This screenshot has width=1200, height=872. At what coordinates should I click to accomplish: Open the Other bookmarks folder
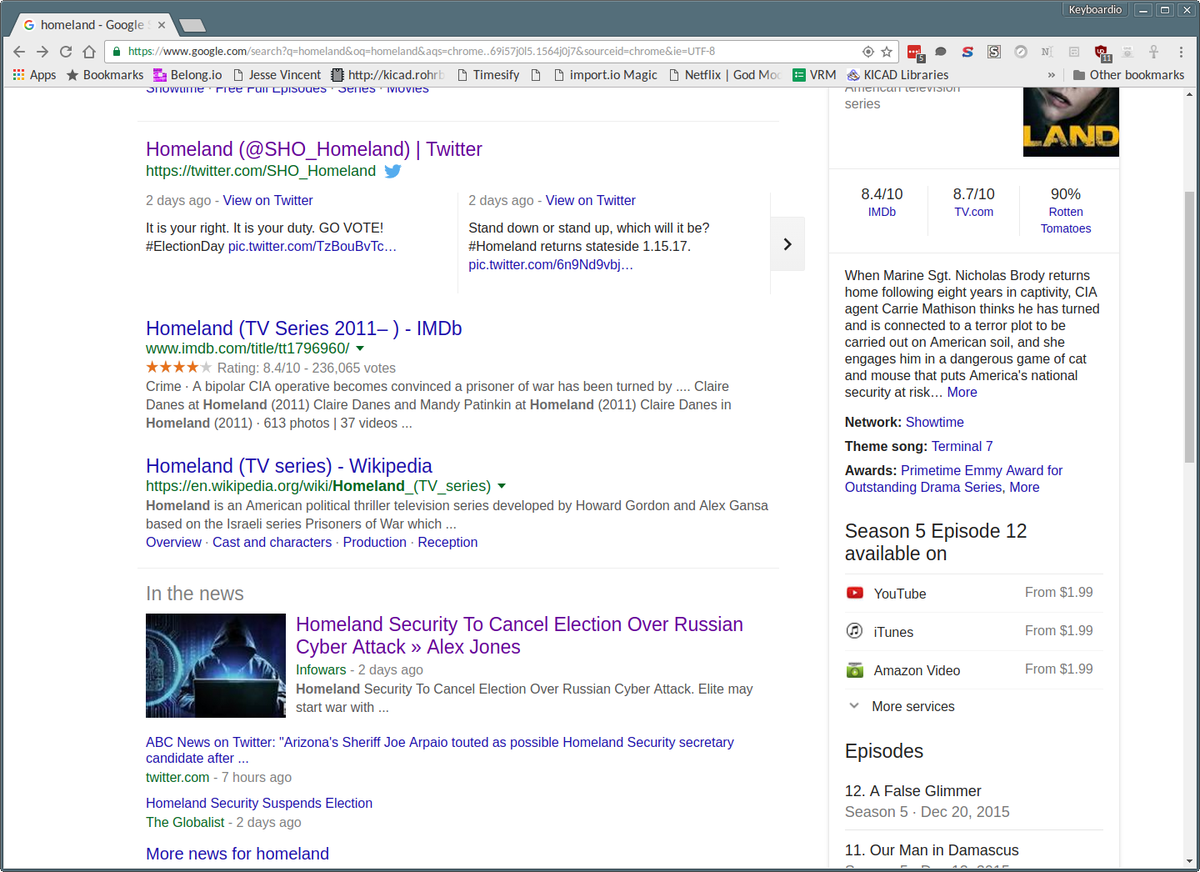point(1128,75)
